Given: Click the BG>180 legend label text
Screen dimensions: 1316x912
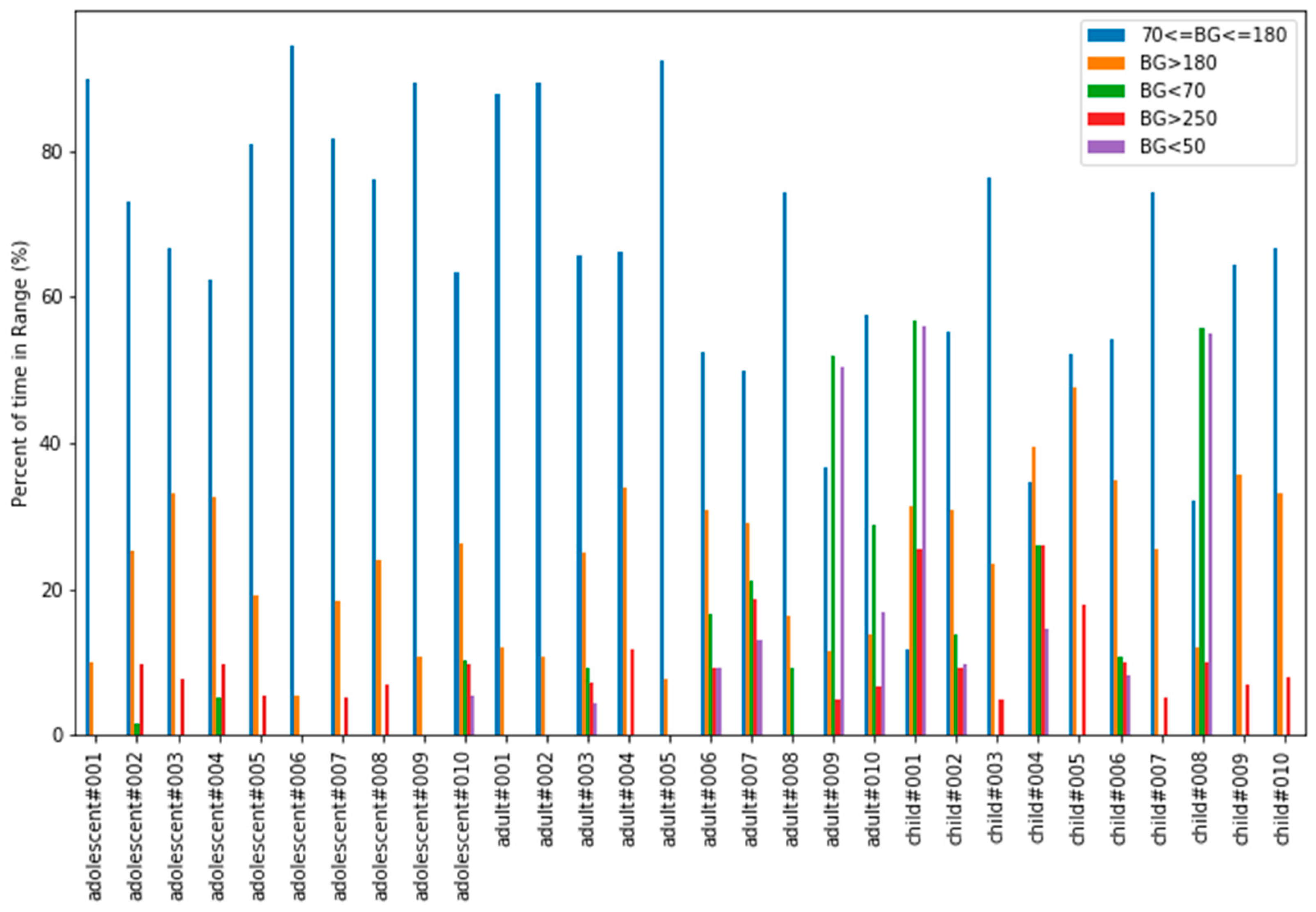Looking at the screenshot, I should coord(1178,64).
